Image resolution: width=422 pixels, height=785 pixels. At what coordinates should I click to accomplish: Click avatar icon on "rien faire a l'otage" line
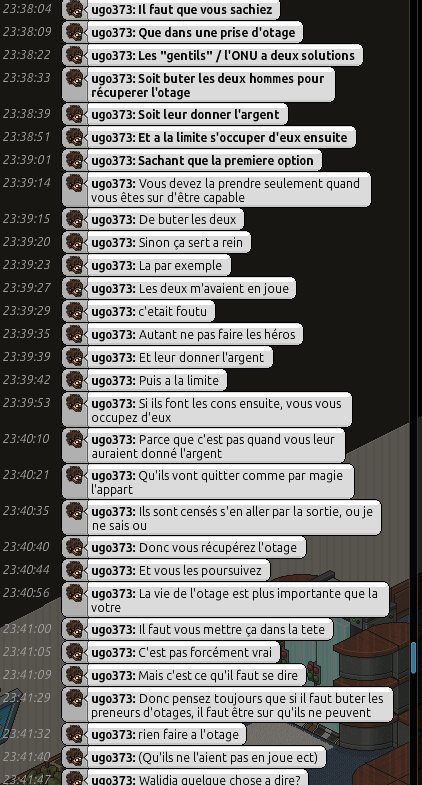(75, 735)
